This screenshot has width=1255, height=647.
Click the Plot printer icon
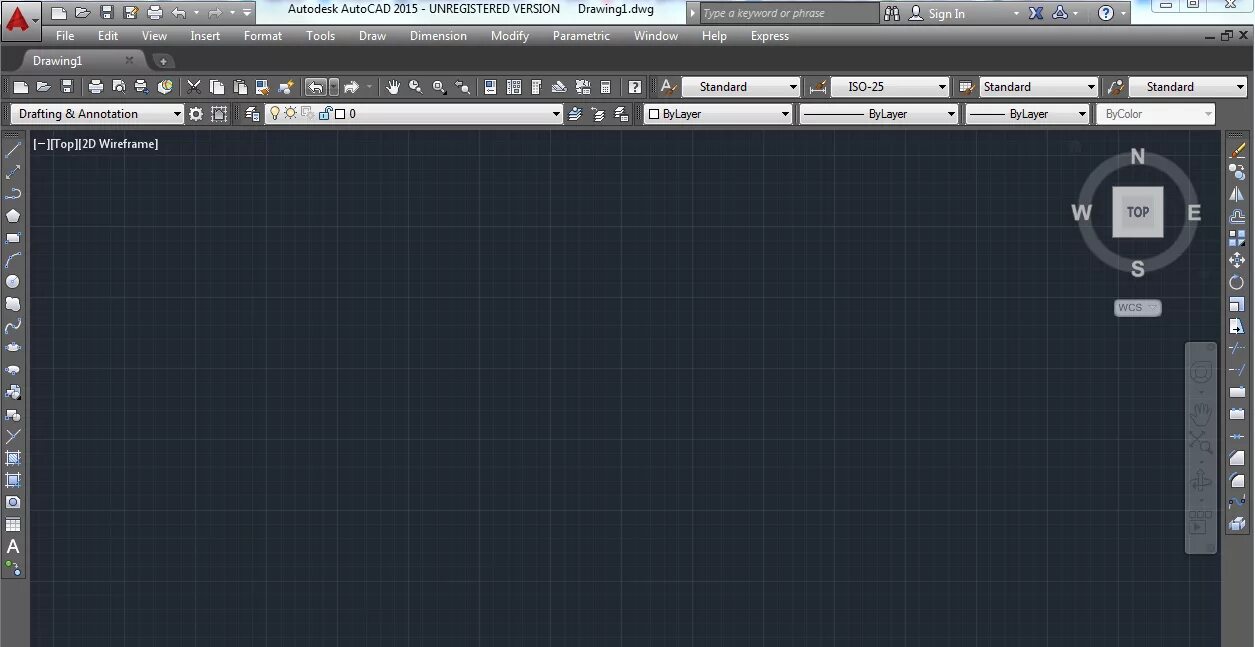coord(96,87)
